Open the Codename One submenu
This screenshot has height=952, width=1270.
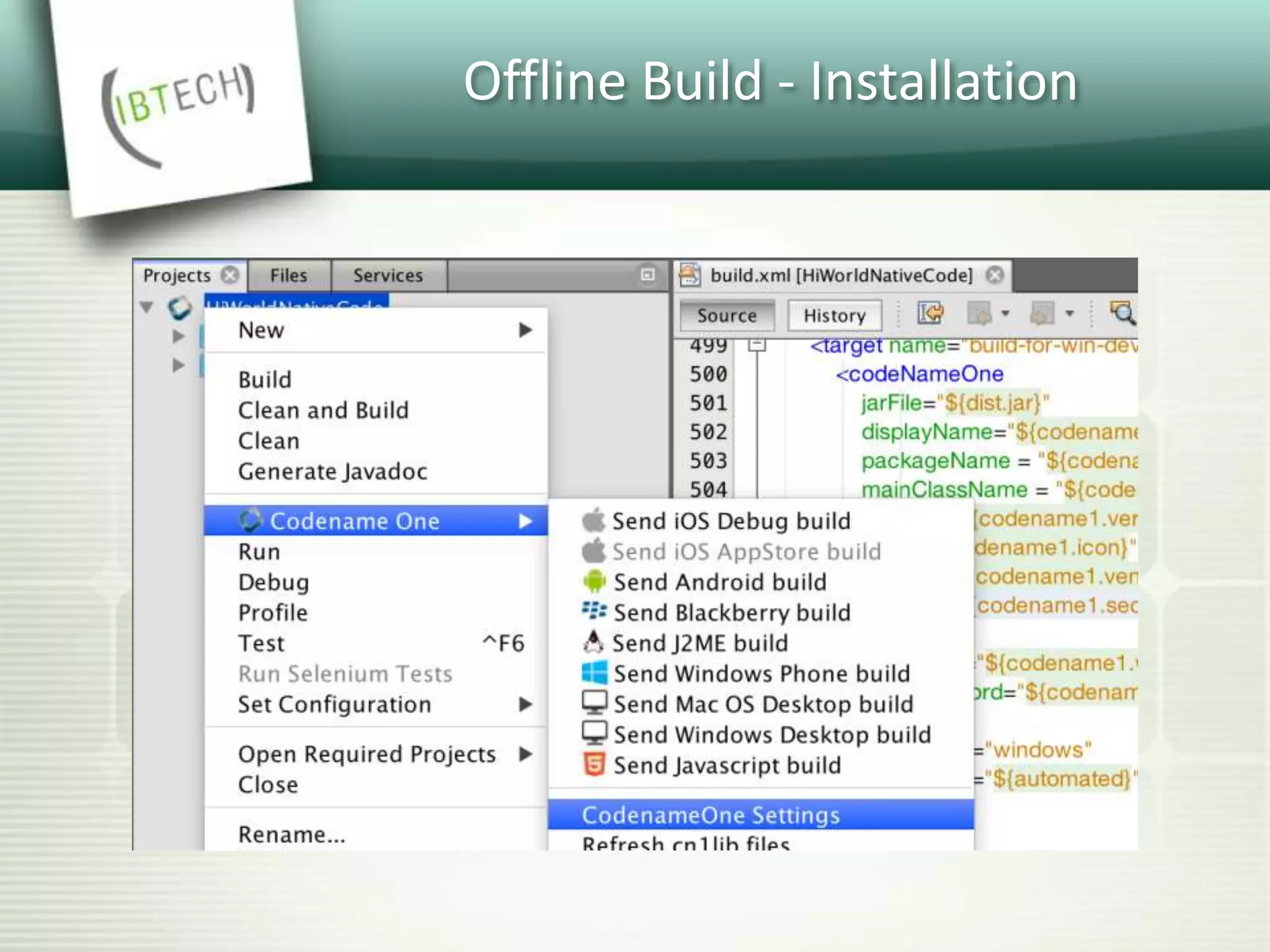376,521
